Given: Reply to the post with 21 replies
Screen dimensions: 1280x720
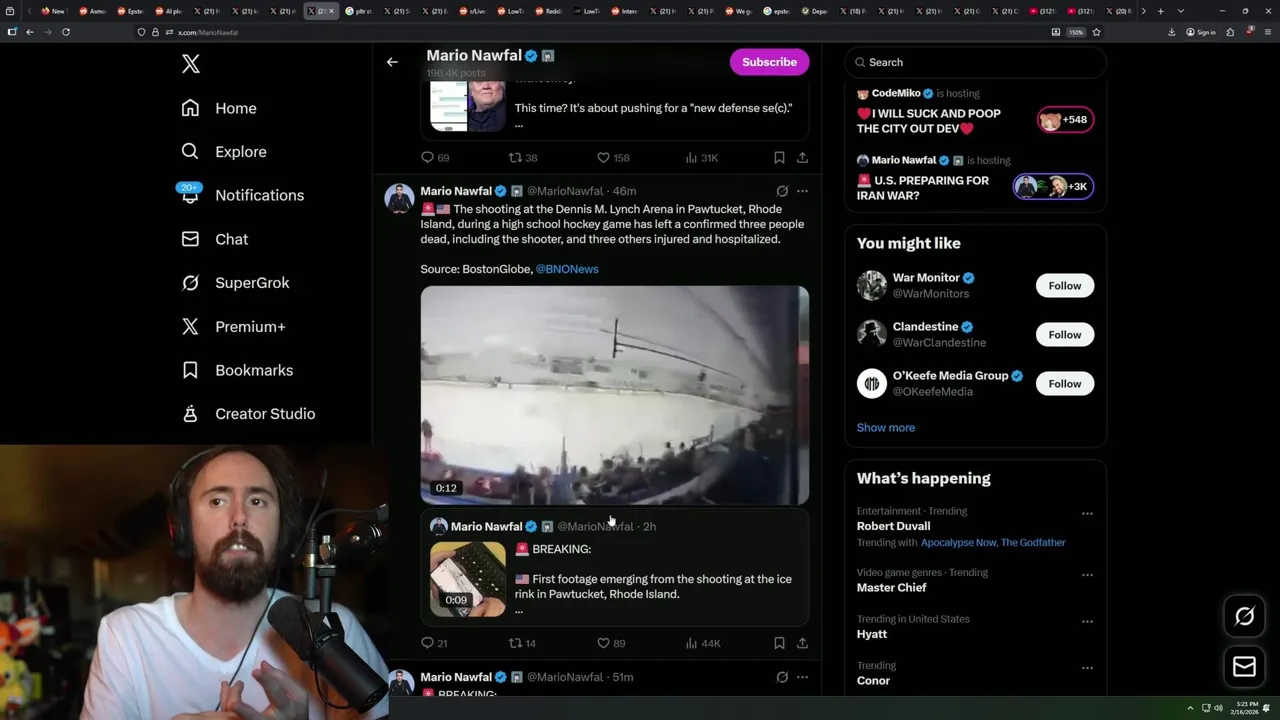Looking at the screenshot, I should 434,643.
